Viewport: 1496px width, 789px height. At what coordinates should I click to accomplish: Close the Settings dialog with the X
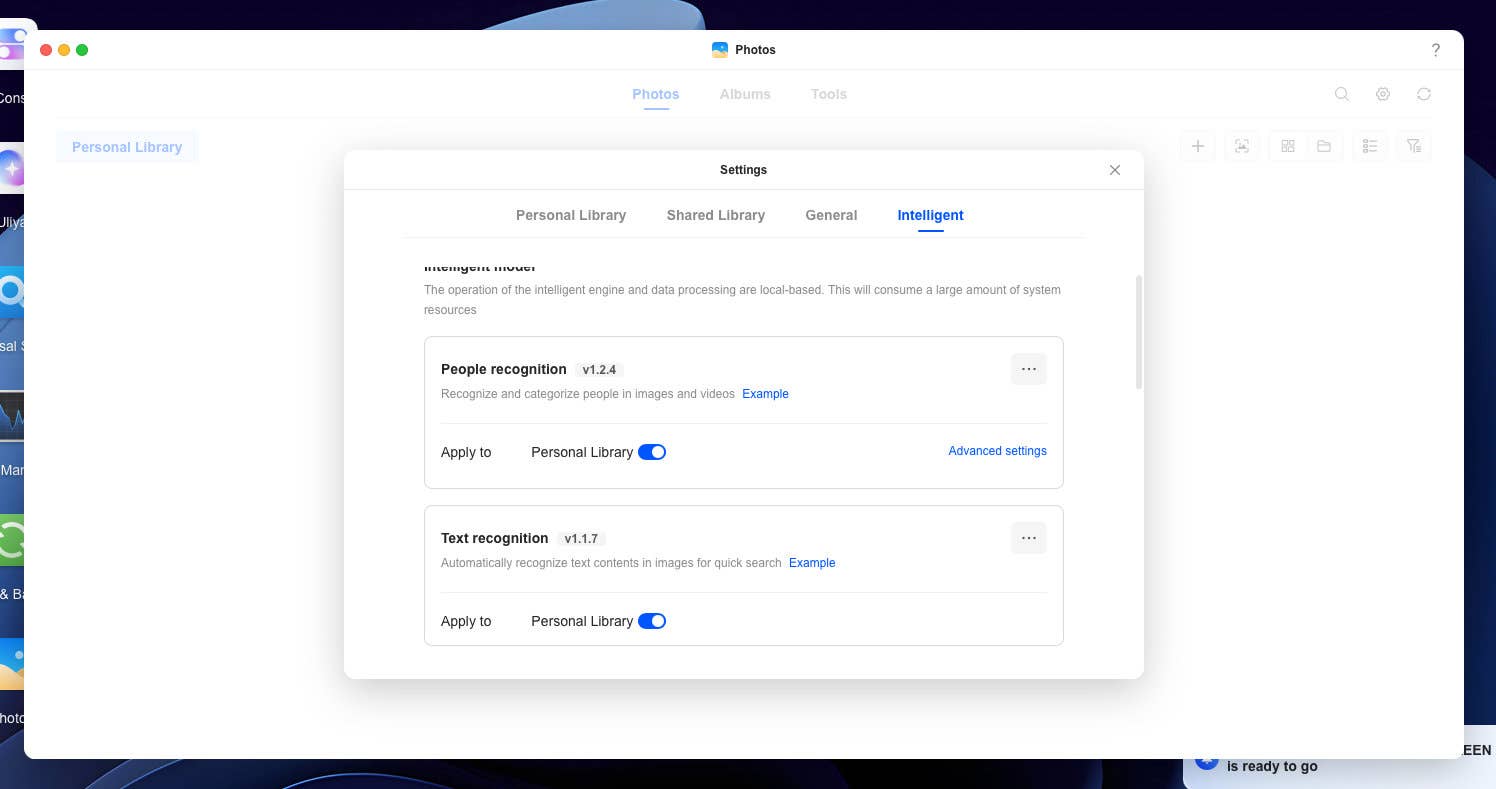1115,170
